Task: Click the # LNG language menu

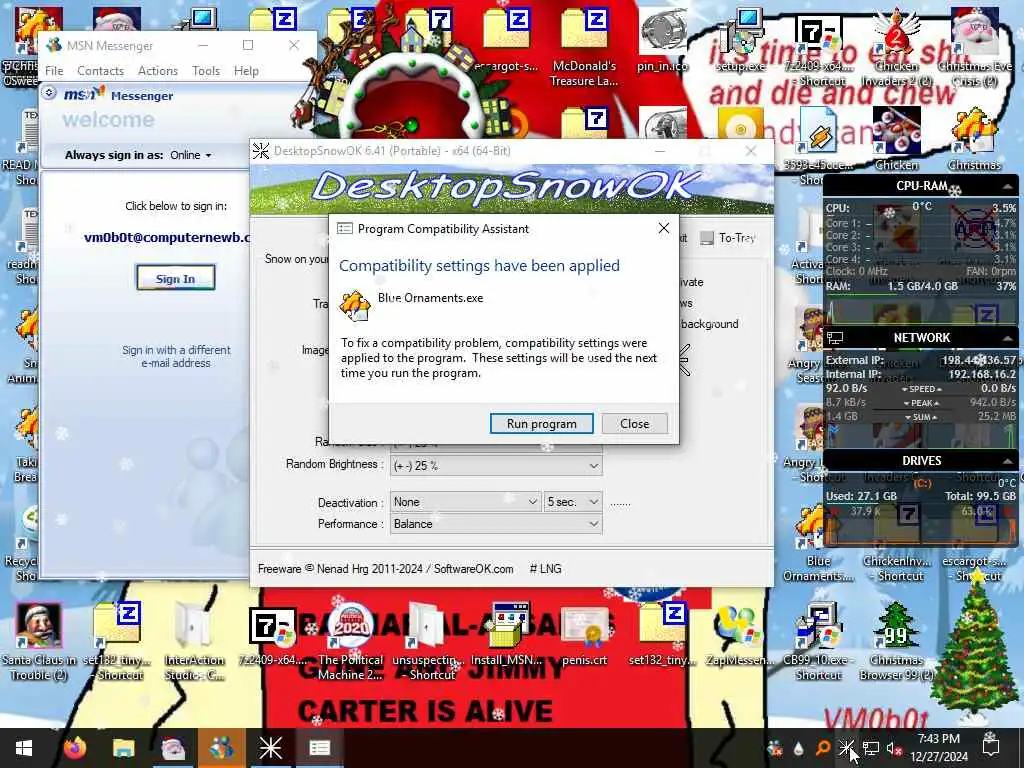Action: (545, 569)
